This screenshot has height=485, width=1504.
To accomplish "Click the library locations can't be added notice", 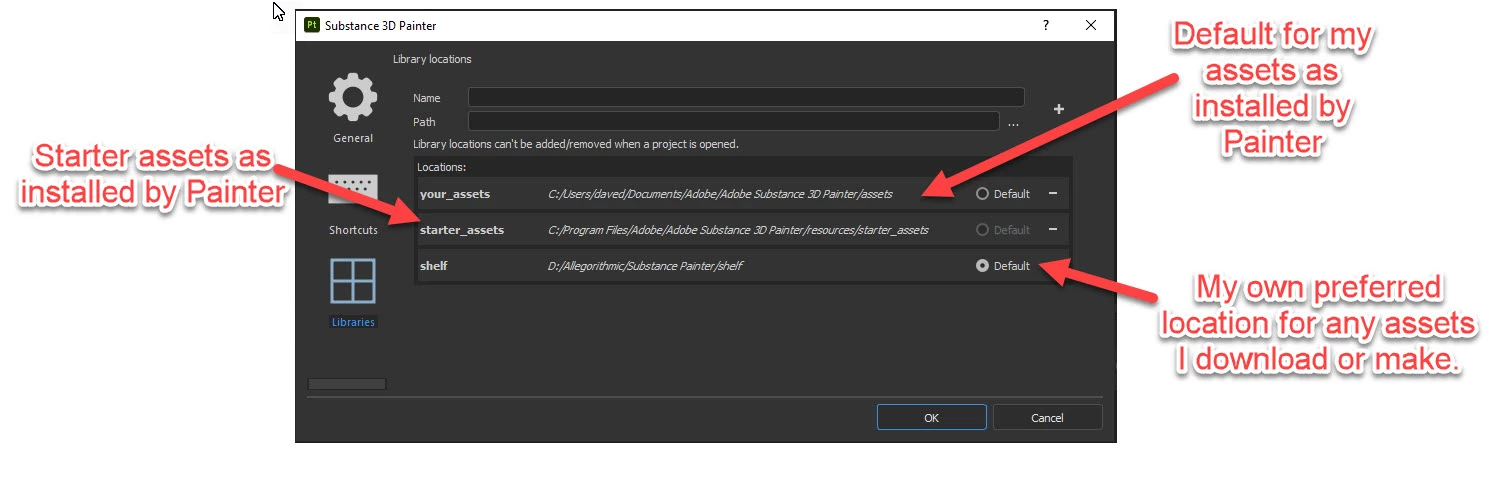I will click(x=576, y=144).
